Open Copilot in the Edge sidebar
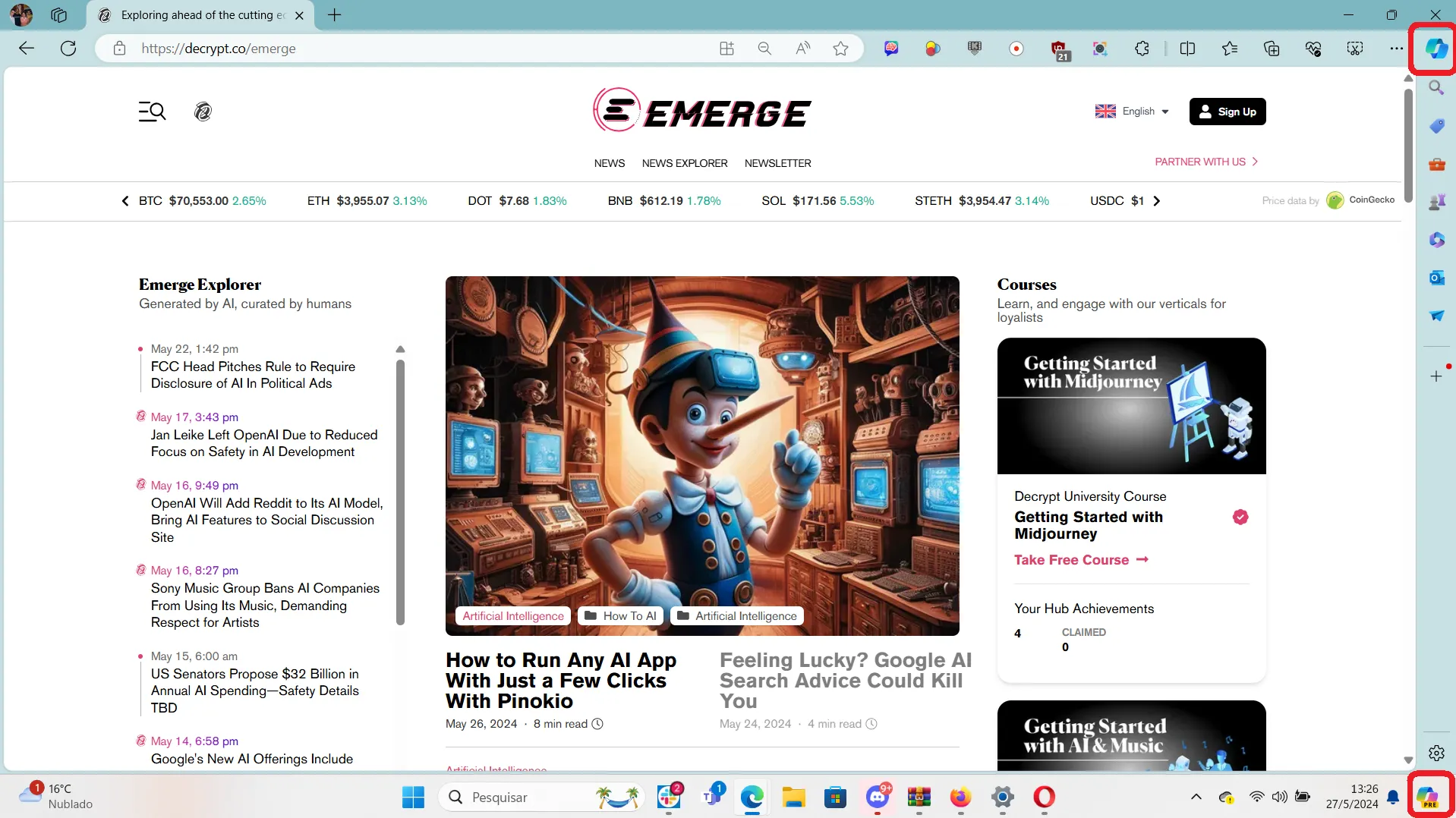This screenshot has height=818, width=1456. pos(1435,49)
